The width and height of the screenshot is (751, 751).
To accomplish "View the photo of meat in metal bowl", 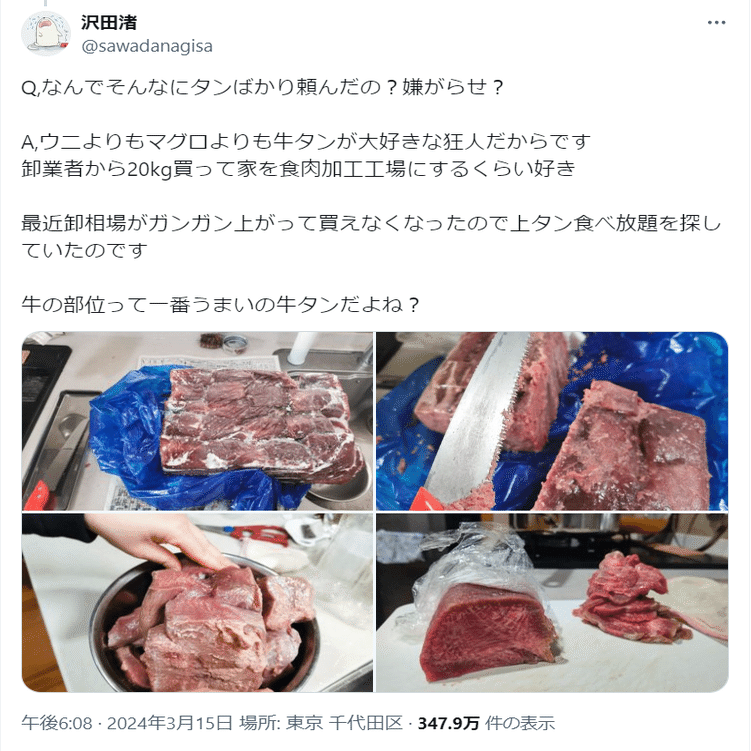I will pos(197,603).
